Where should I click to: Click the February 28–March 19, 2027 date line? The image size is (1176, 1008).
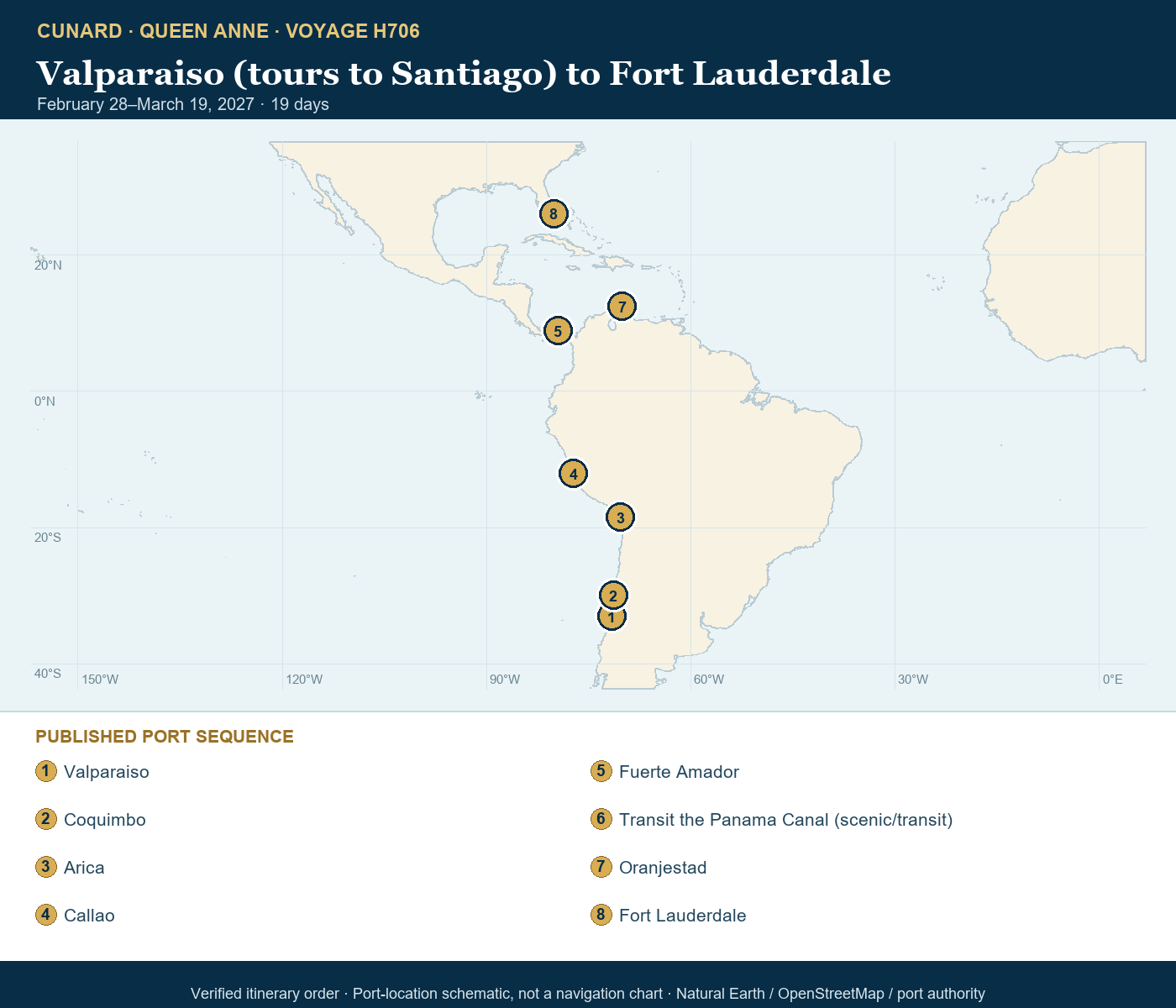click(x=183, y=104)
